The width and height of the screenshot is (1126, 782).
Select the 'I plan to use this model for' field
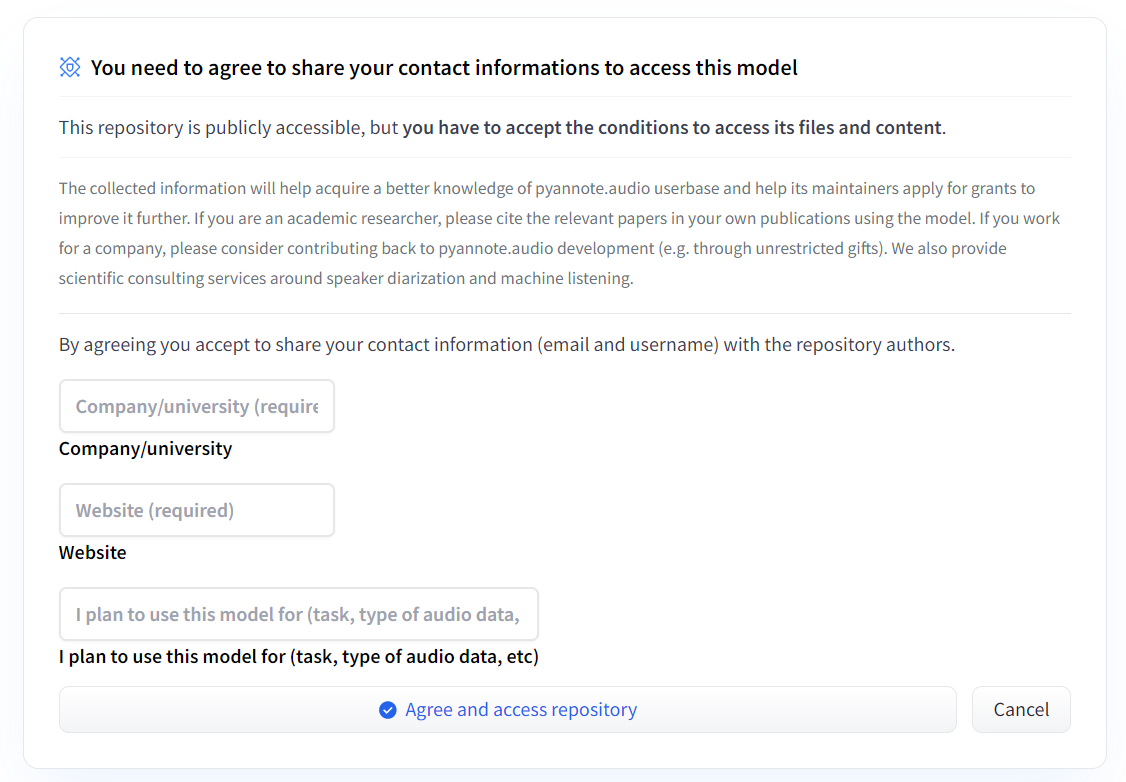click(x=298, y=614)
